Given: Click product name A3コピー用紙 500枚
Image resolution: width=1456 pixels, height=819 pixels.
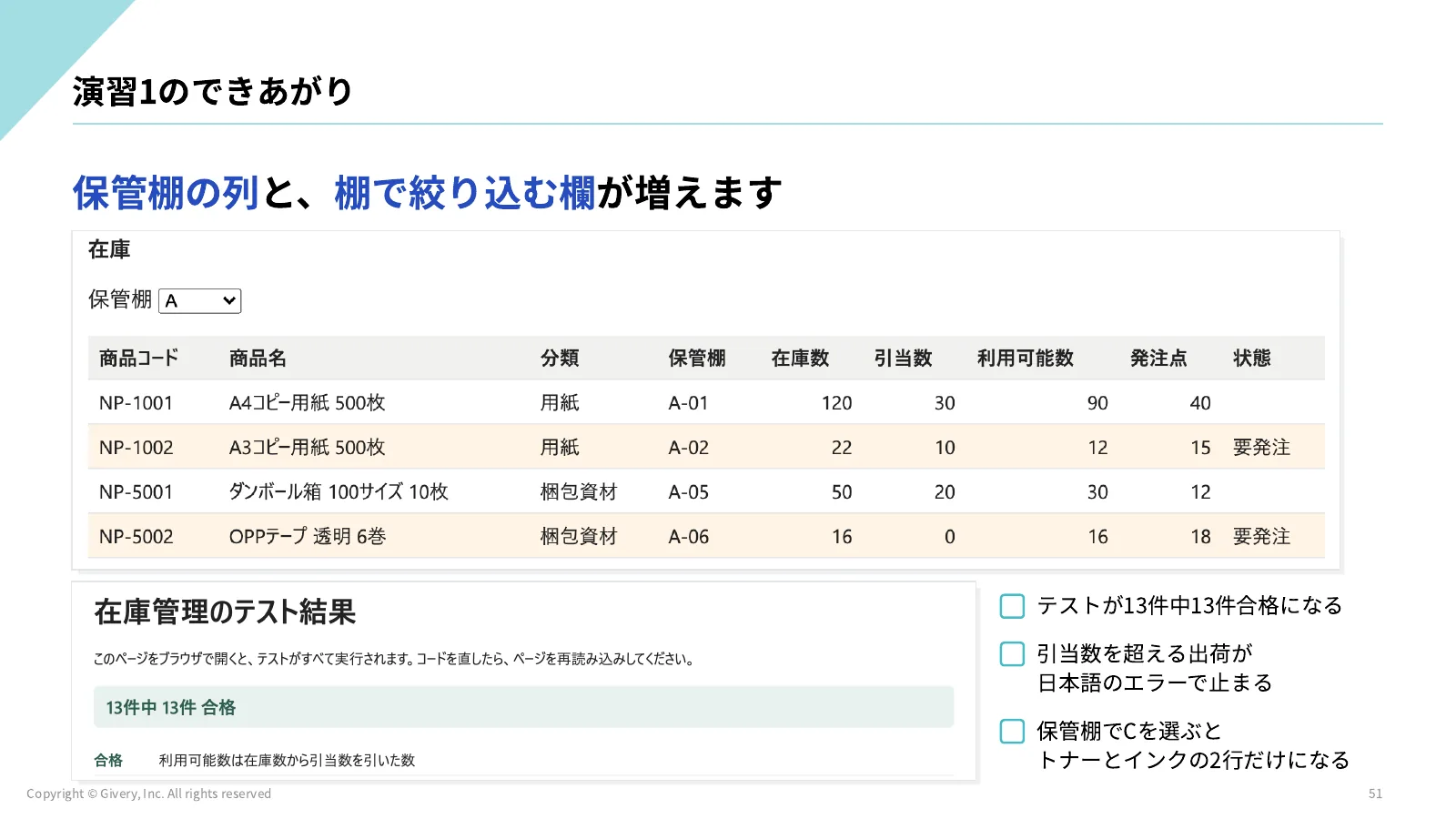Looking at the screenshot, I should [308, 448].
